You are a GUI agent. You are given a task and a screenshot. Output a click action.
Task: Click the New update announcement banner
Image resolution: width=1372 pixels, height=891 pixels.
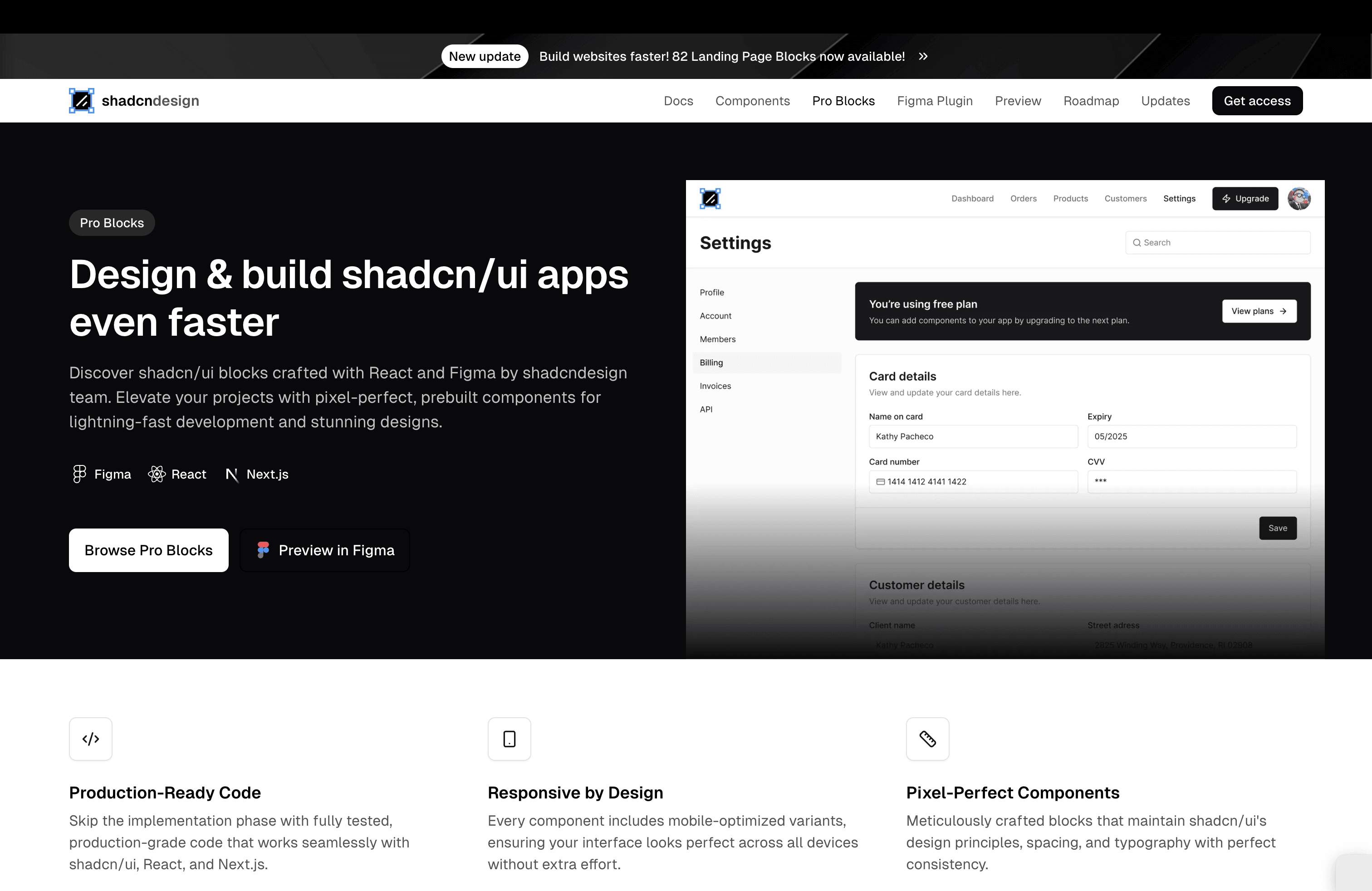[686, 56]
